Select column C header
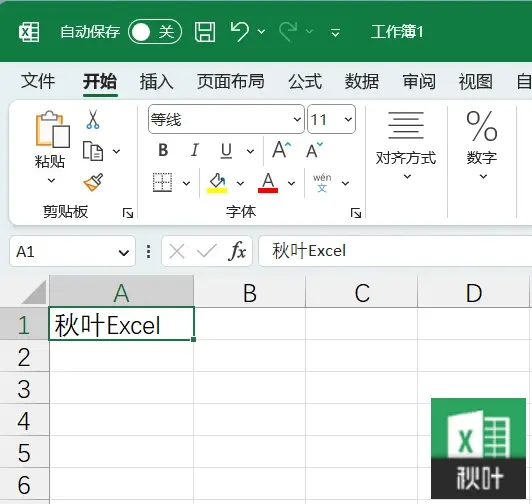The image size is (532, 504). 362,292
